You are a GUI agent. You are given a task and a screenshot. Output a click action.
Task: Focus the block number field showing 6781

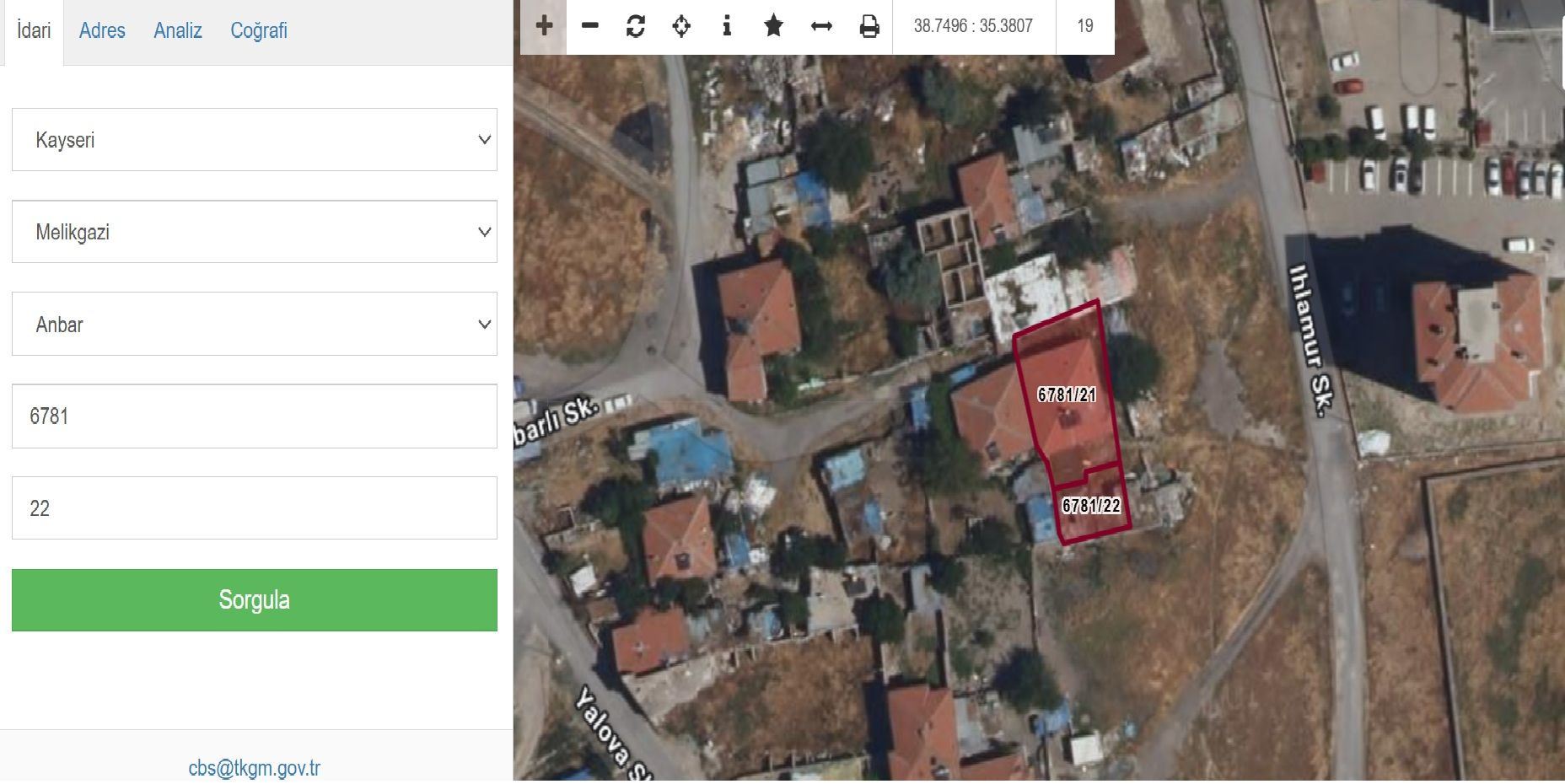[x=255, y=416]
